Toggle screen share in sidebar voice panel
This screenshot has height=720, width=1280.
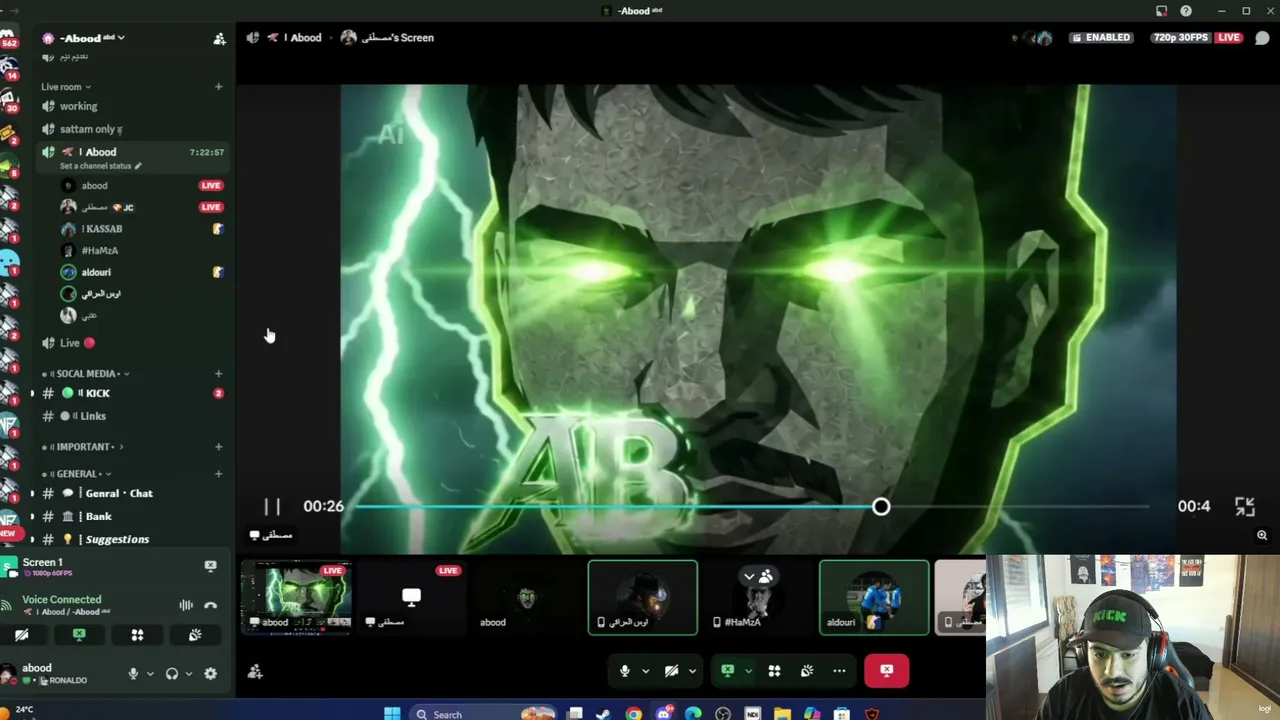pyautogui.click(x=79, y=635)
